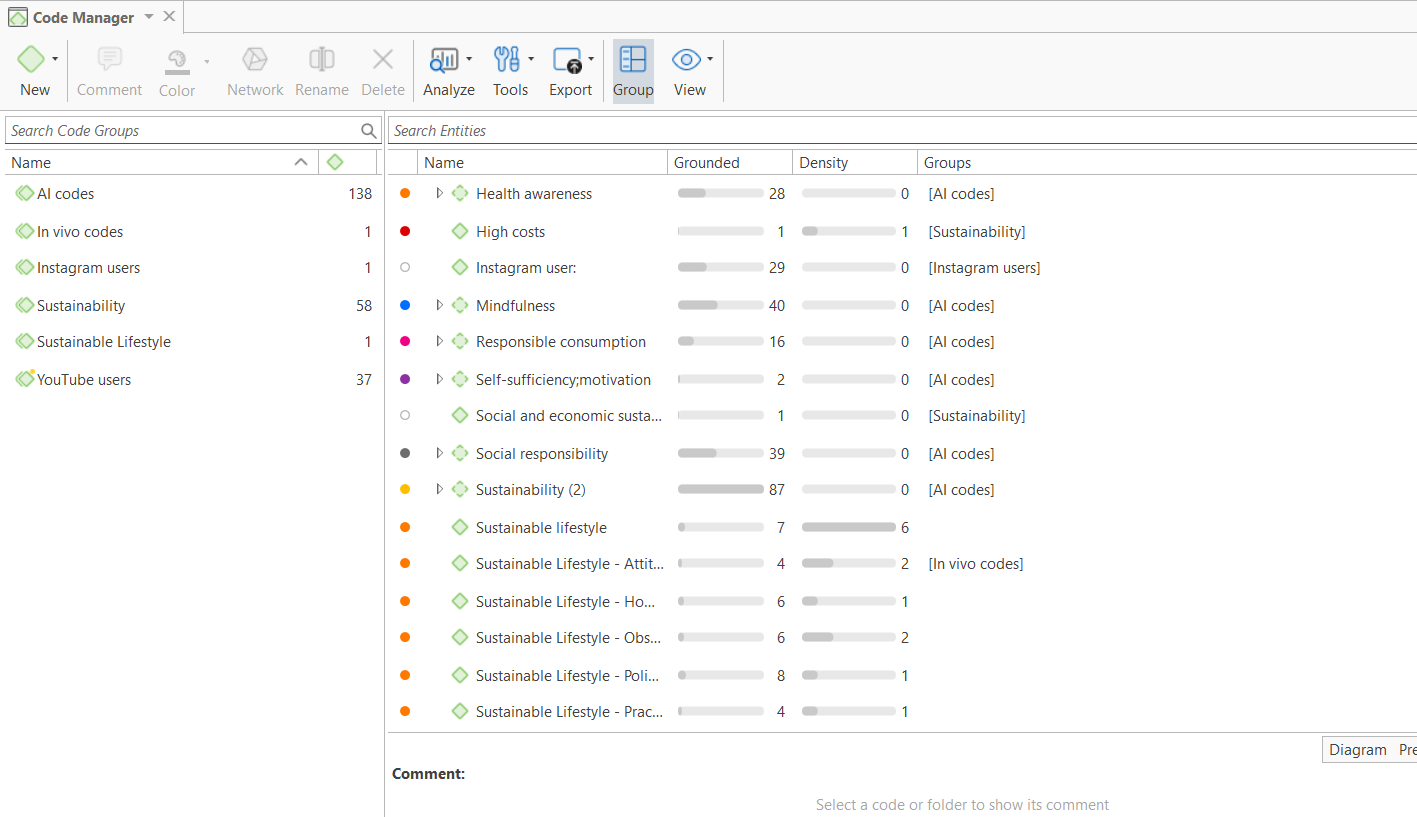Switch to the Code Manager tab

pos(82,17)
